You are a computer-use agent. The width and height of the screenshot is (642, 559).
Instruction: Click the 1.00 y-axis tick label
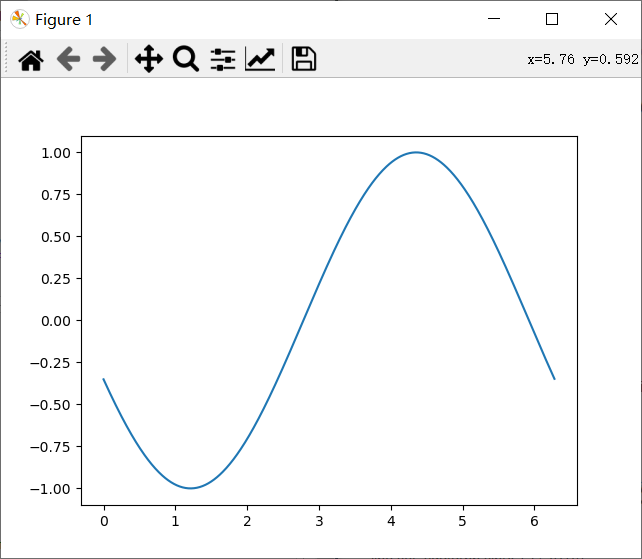pyautogui.click(x=56, y=153)
